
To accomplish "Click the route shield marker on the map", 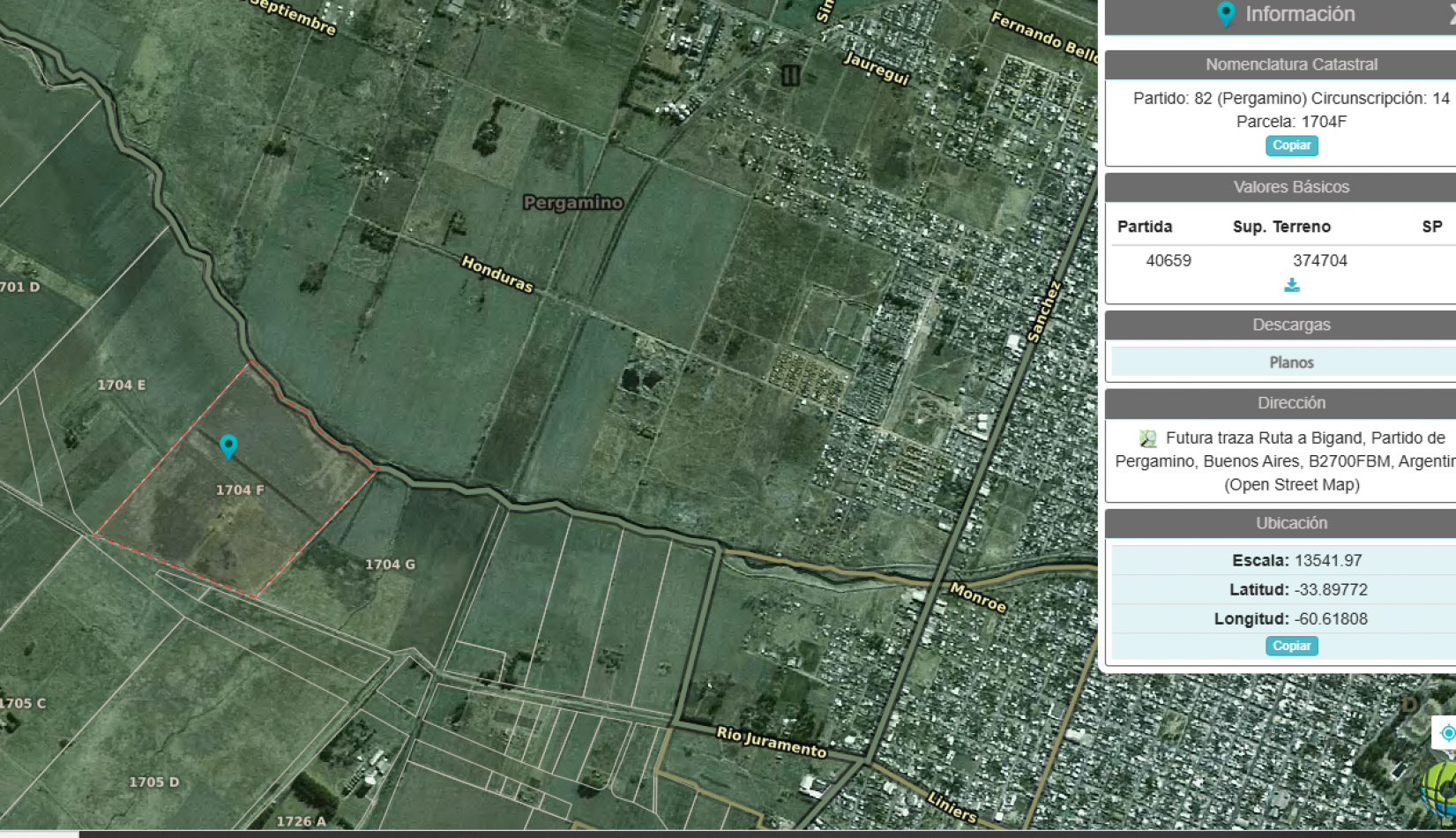I will [790, 76].
